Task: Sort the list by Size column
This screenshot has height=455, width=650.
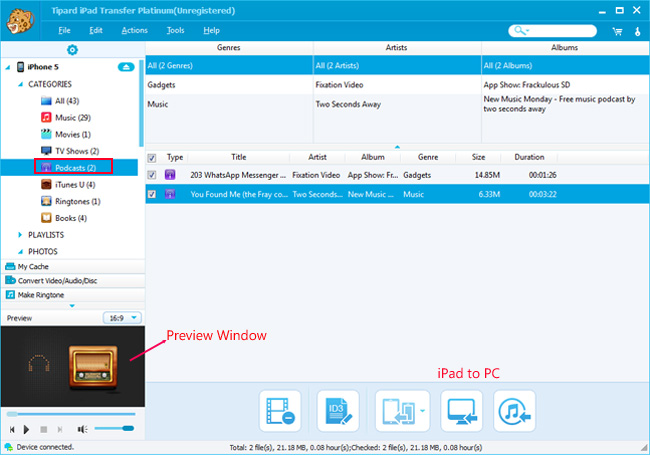Action: coord(478,157)
